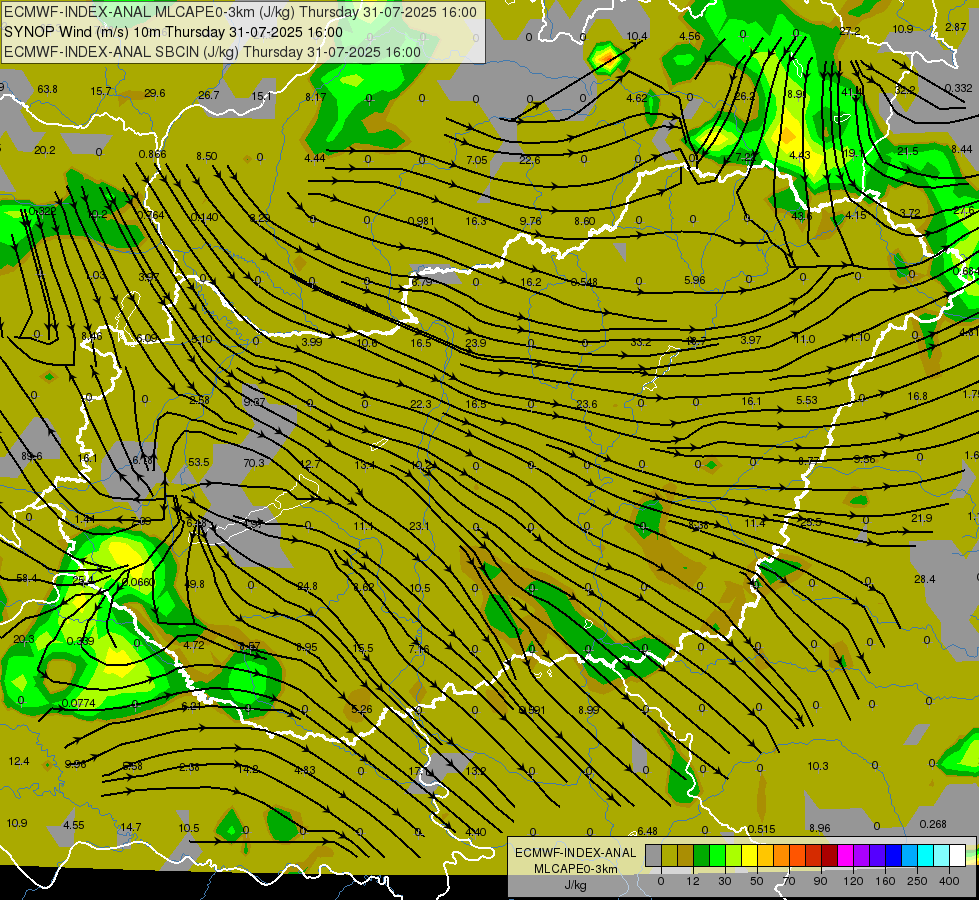Click the map value 33.2

641,342
